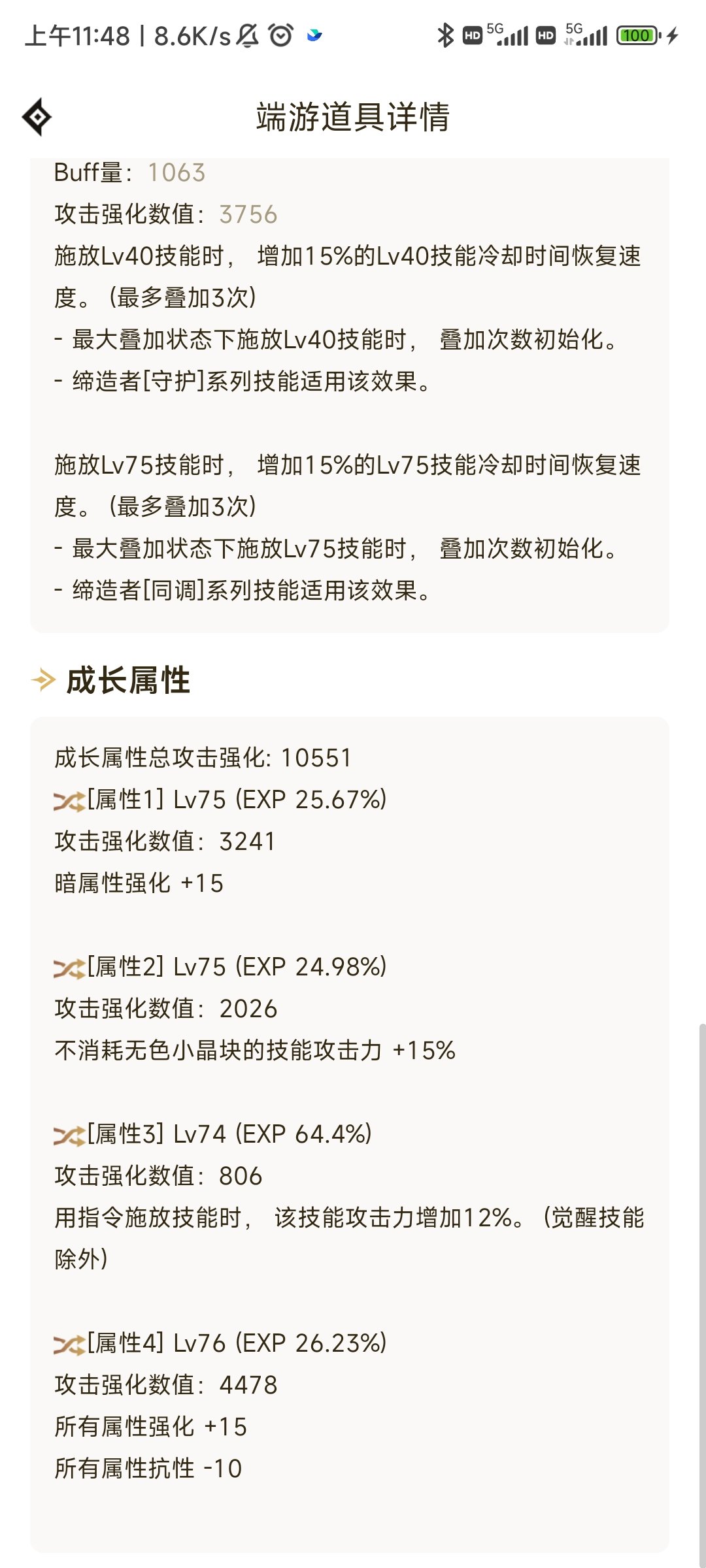Tap the diamond back icon in header
The image size is (706, 1568).
(x=37, y=117)
